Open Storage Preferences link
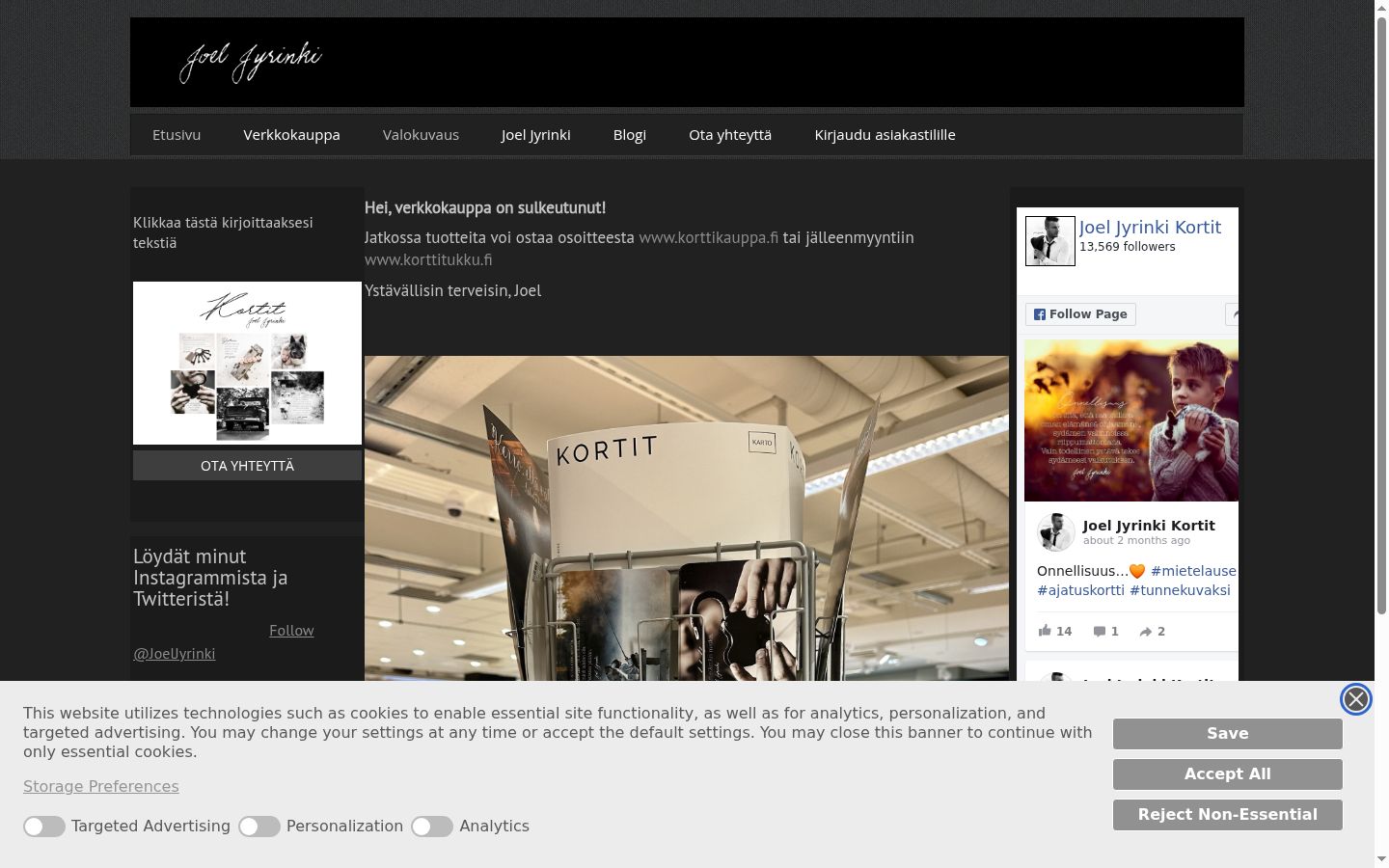This screenshot has height=868, width=1389. pos(101,786)
